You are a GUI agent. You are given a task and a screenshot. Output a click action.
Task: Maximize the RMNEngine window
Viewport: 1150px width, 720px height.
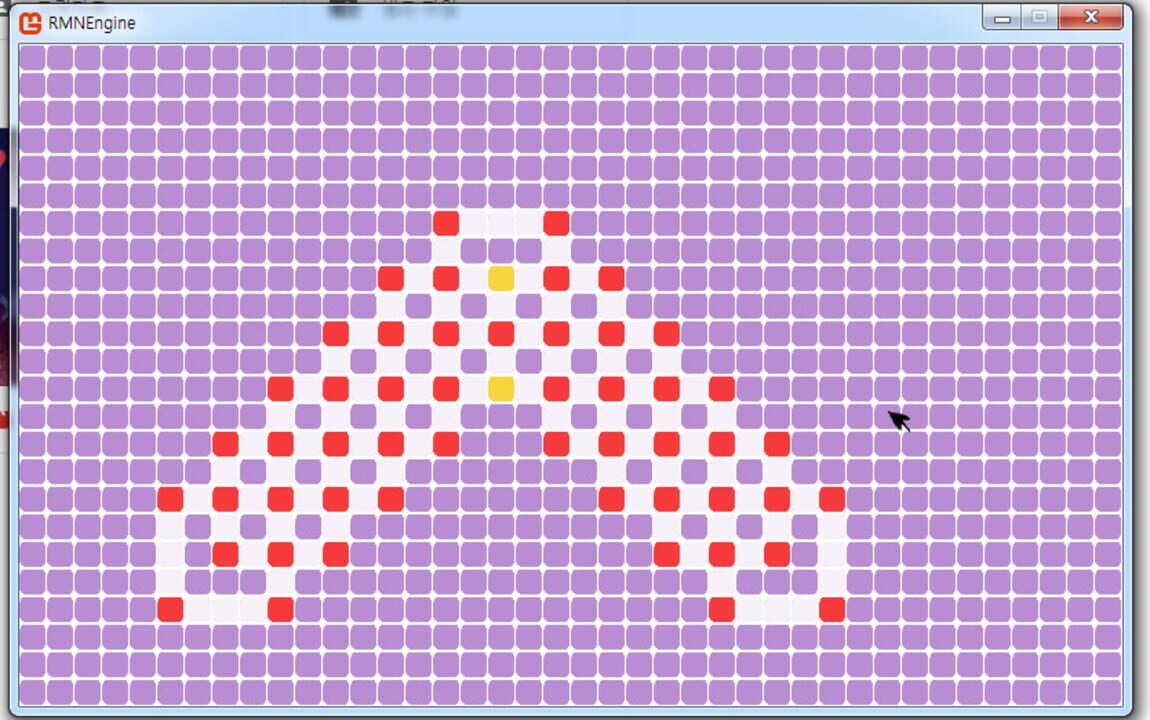1040,17
